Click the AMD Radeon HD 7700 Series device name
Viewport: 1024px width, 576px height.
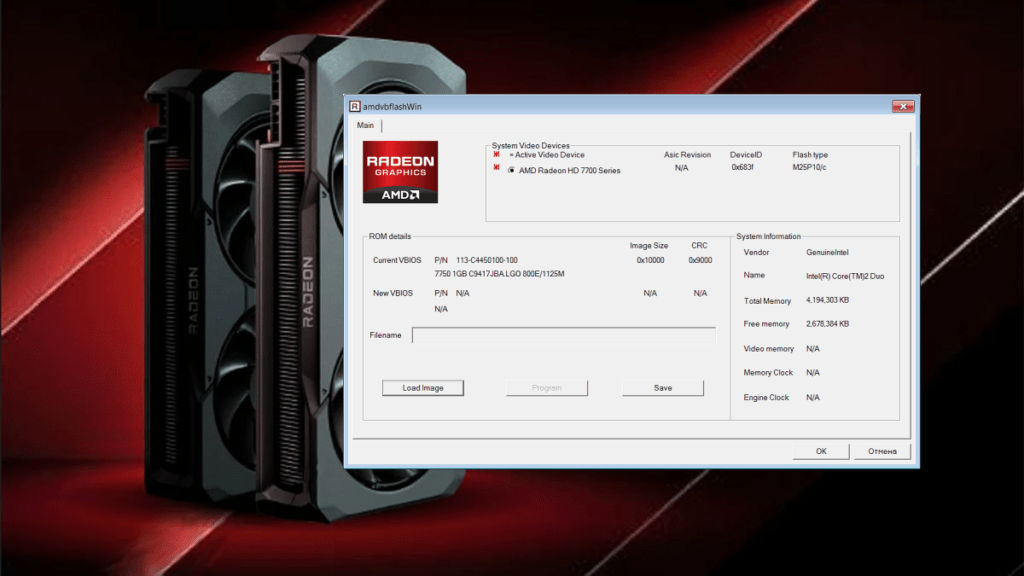tap(569, 170)
